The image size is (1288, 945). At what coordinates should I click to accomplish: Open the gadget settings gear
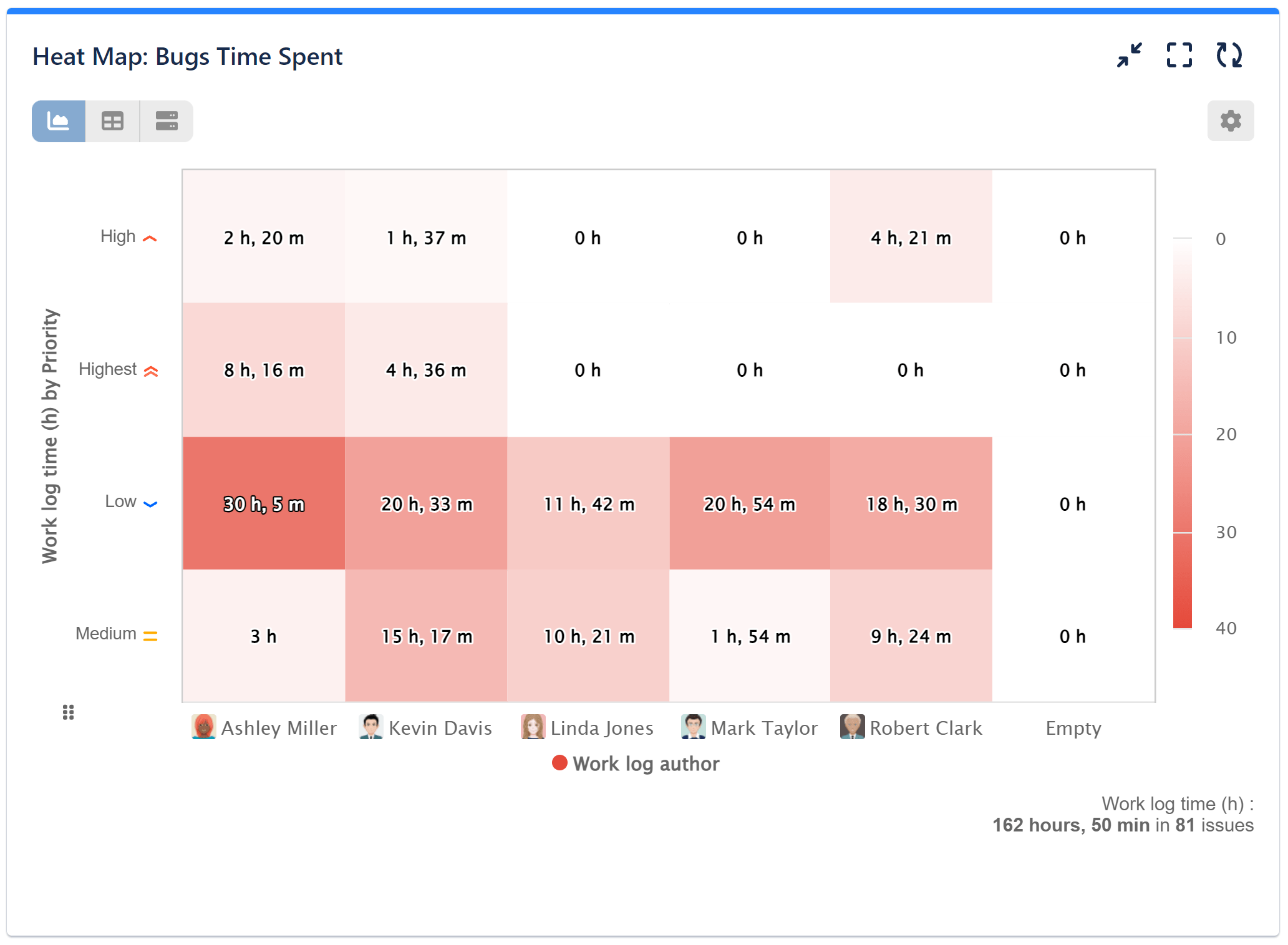pyautogui.click(x=1229, y=120)
